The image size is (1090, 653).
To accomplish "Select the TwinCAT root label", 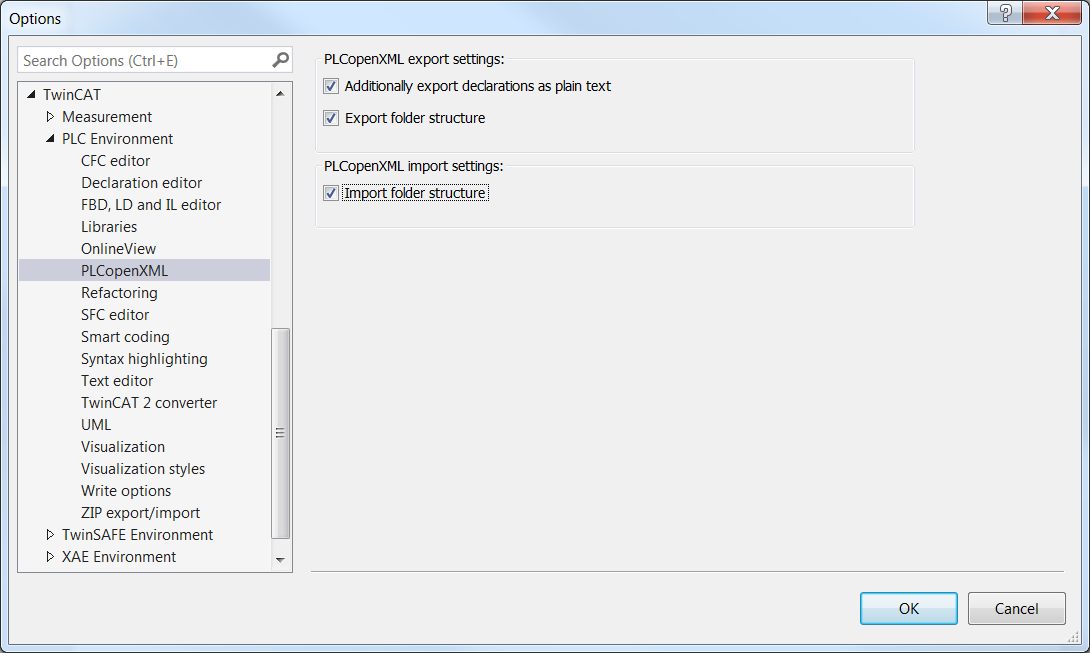I will coord(72,95).
